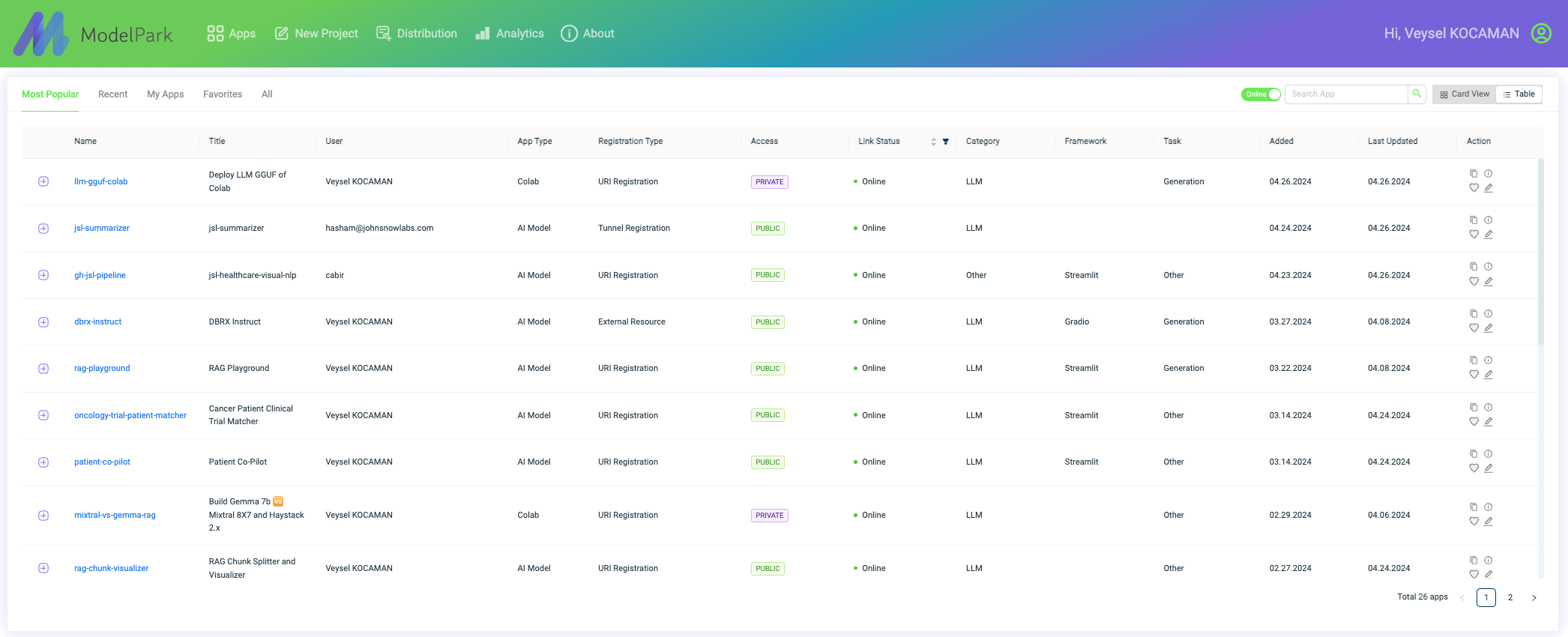Open user profile avatar icon
Image resolution: width=1568 pixels, height=637 pixels.
[x=1541, y=33]
